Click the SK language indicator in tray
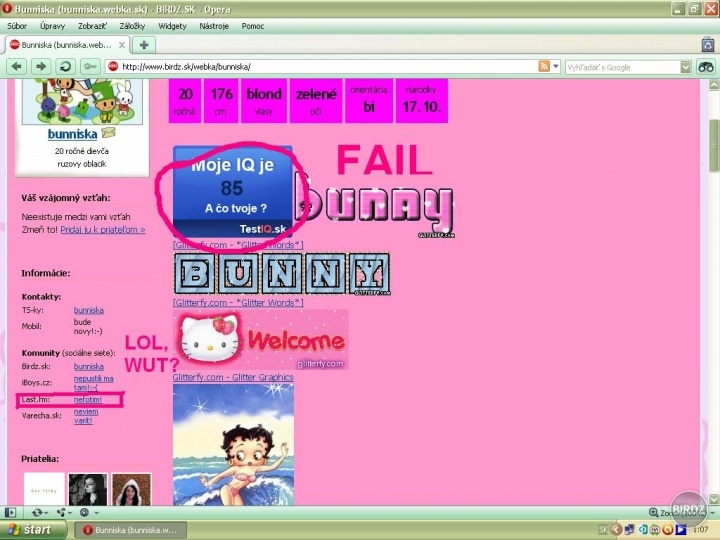Viewport: 720px width, 540px height. (603, 530)
